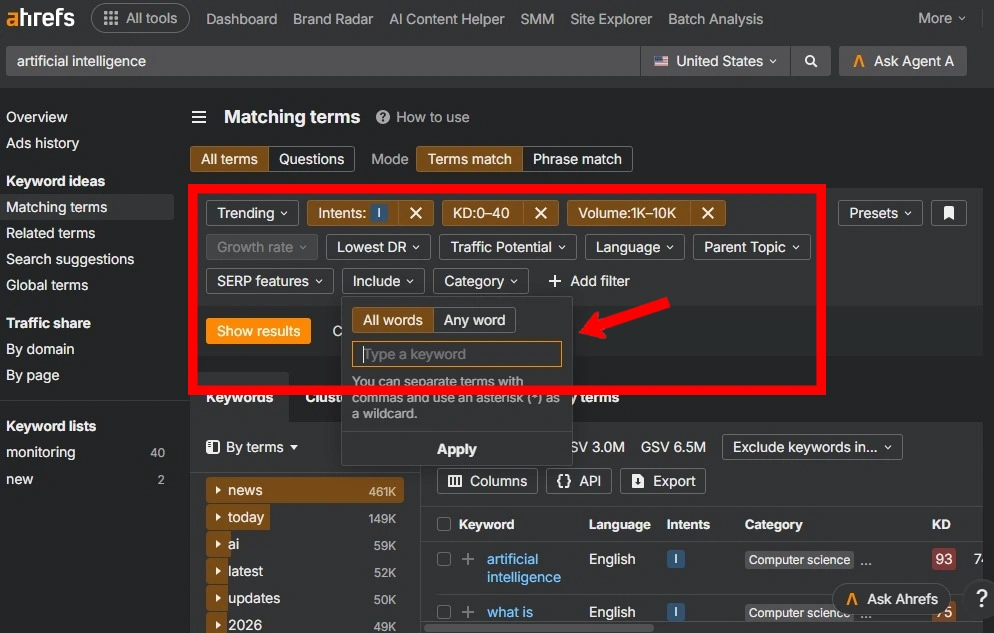Tick the select-all Keyword header checkbox
This screenshot has height=633, width=994.
pos(444,524)
